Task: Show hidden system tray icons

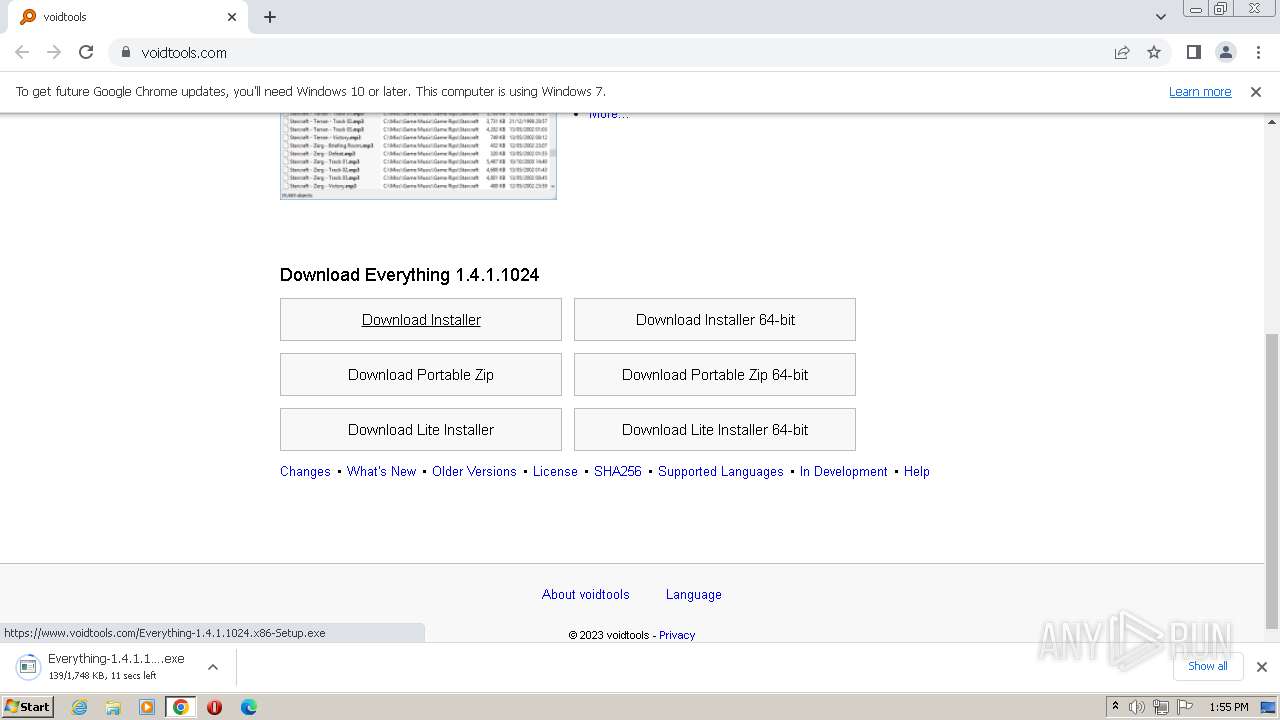Action: tap(1115, 707)
